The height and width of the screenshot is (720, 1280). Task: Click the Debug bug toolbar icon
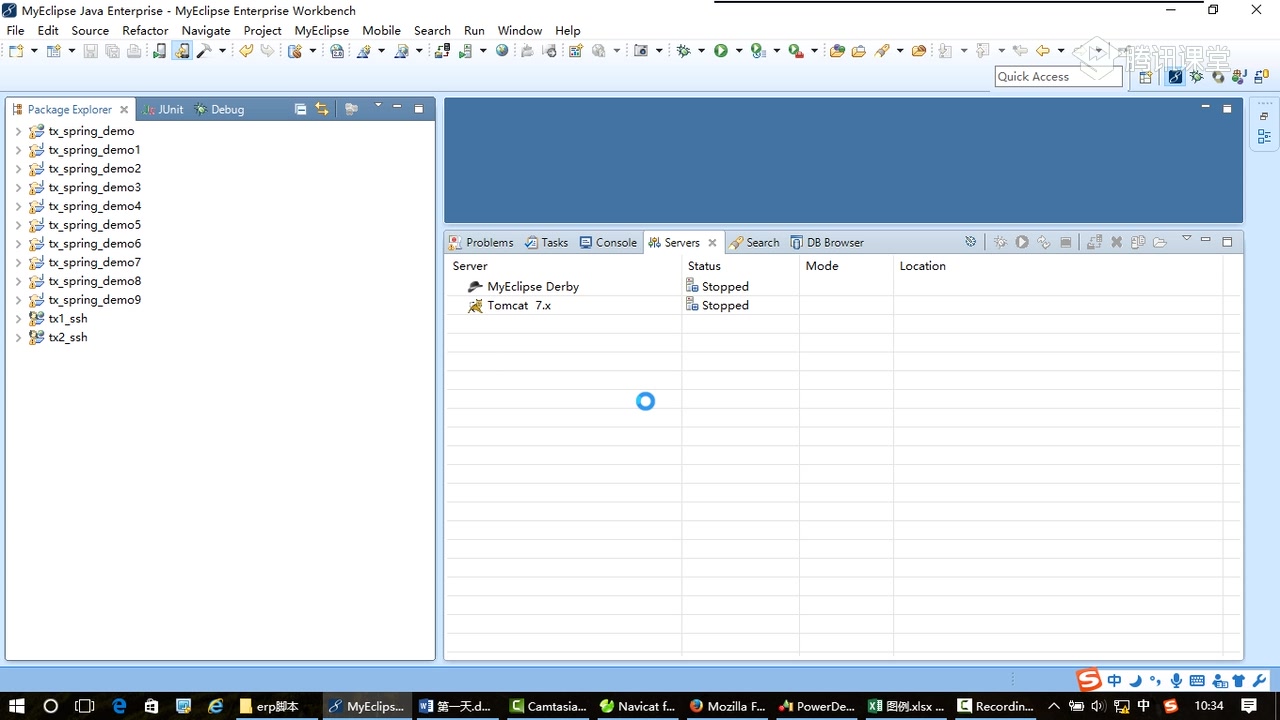click(x=684, y=51)
